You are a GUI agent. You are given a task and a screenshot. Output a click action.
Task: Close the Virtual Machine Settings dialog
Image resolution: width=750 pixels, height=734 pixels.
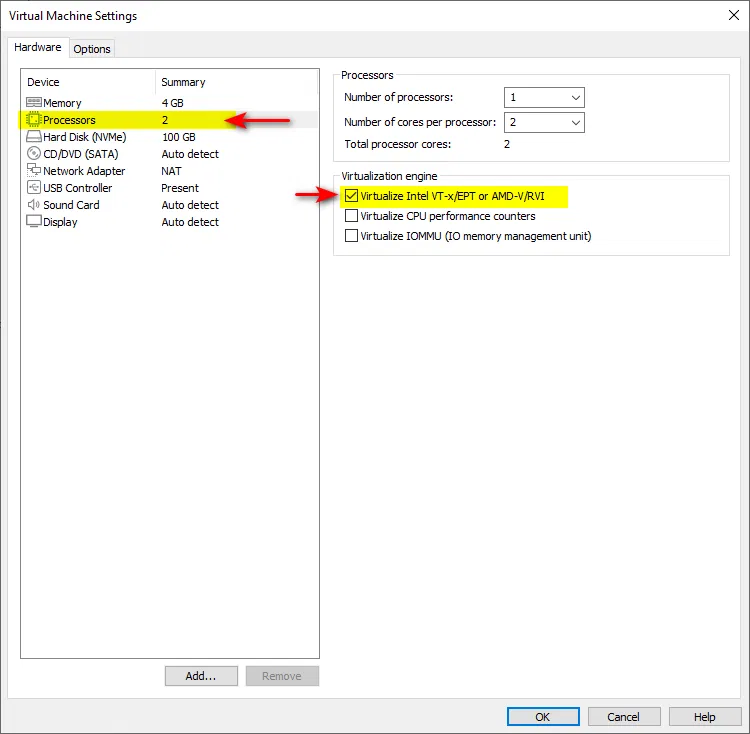(x=734, y=15)
